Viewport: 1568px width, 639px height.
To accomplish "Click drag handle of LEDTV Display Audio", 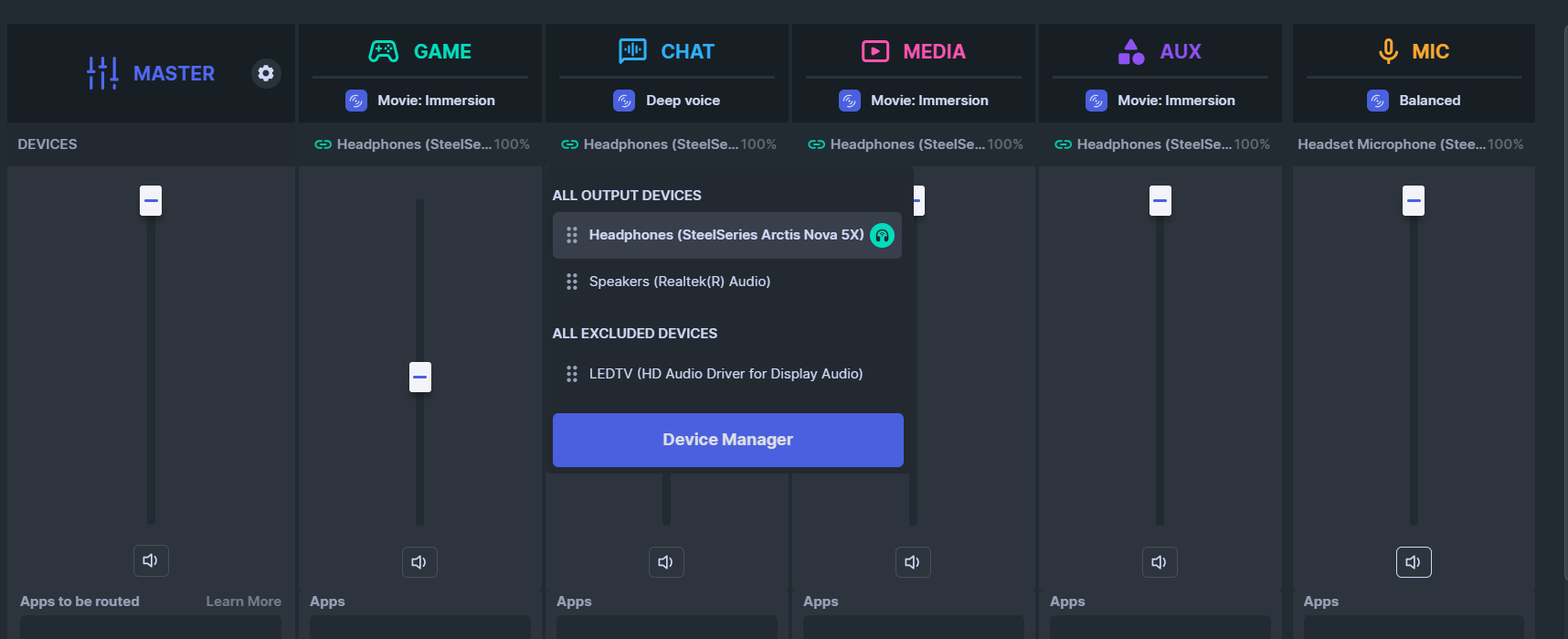I will pos(572,374).
